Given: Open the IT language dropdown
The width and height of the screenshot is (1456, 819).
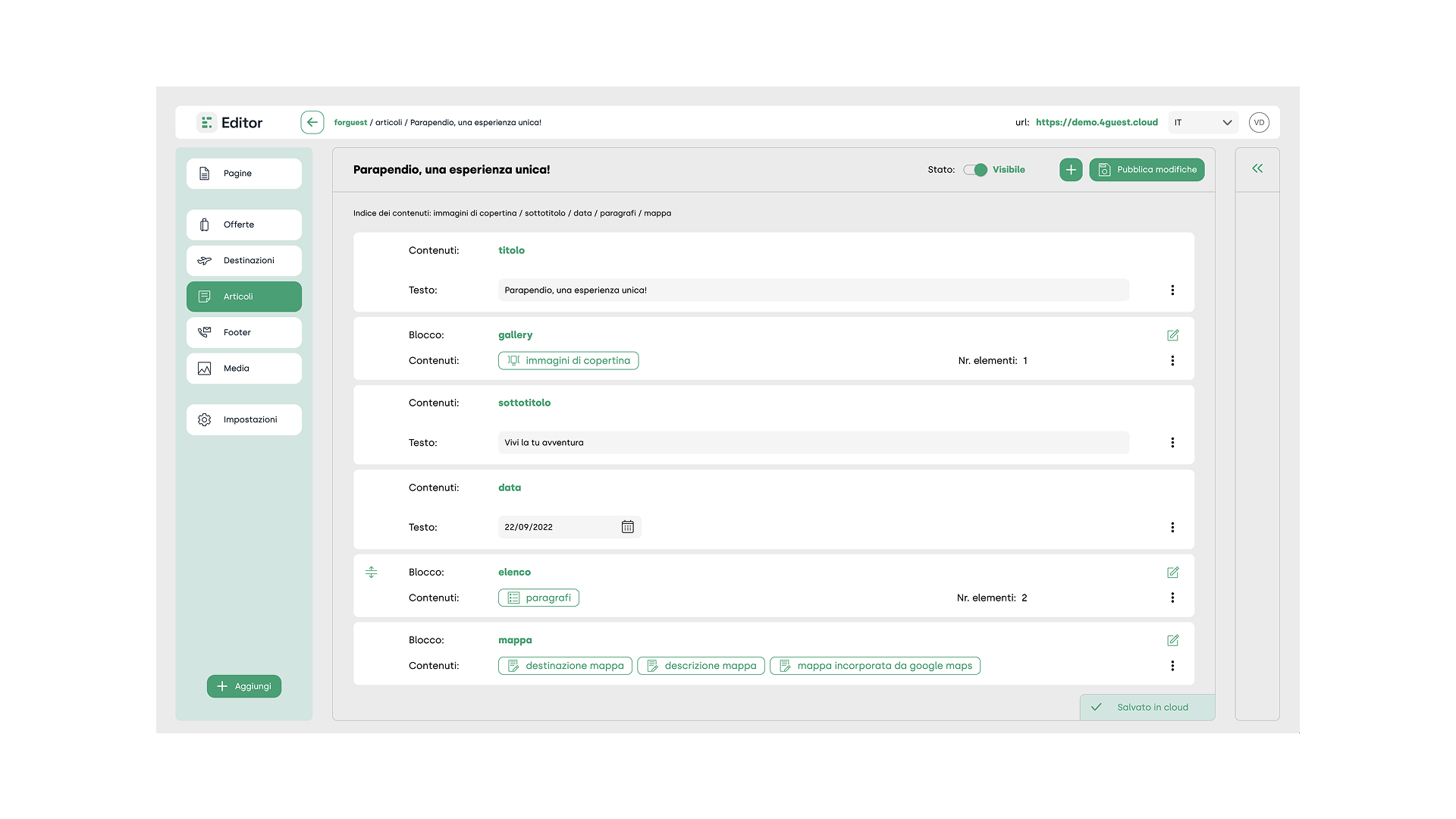Looking at the screenshot, I should click(1203, 122).
